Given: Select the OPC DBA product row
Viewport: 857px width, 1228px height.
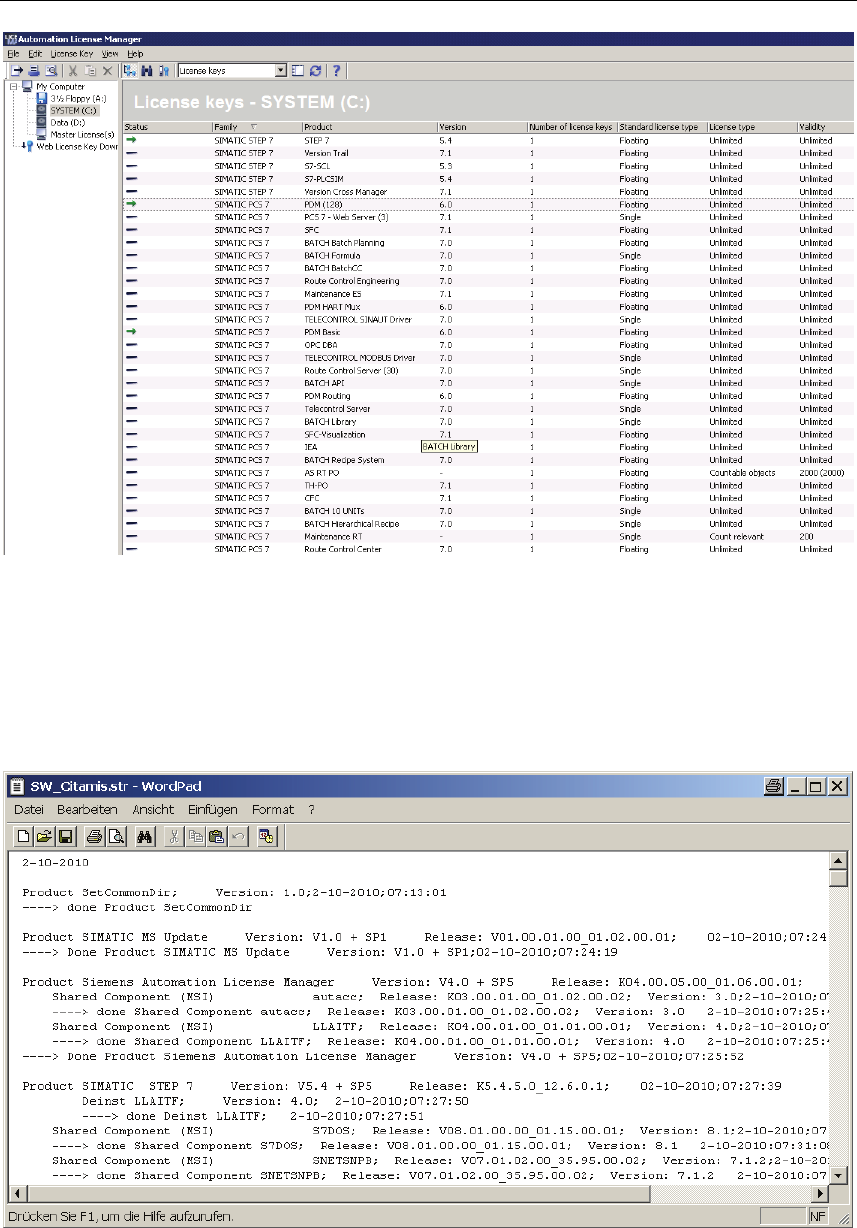Looking at the screenshot, I should (488, 345).
